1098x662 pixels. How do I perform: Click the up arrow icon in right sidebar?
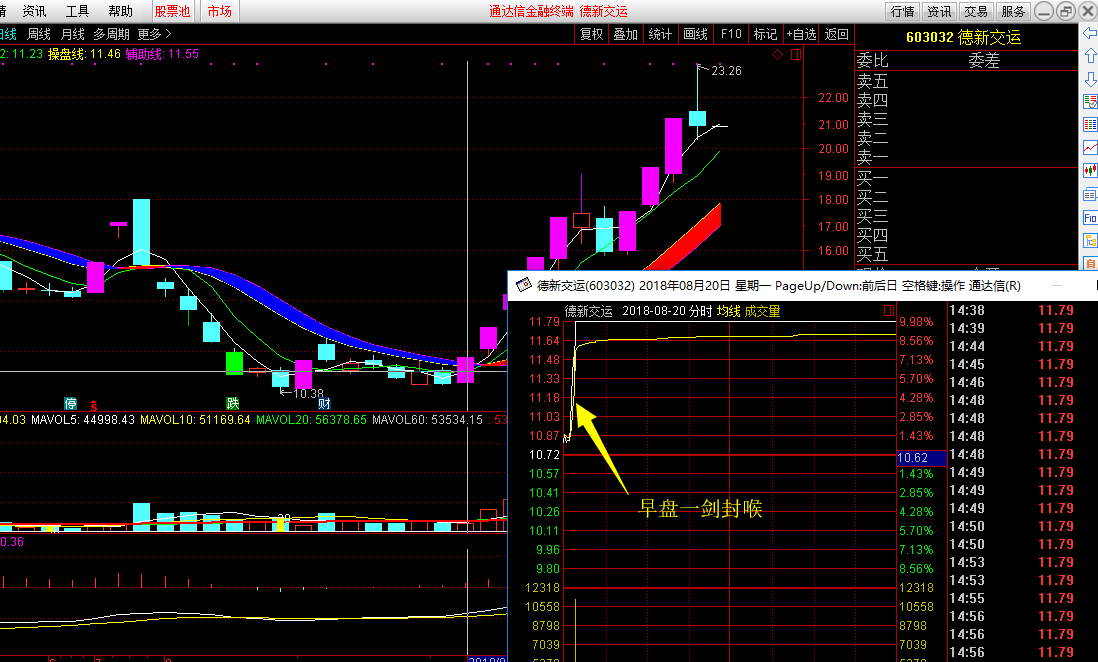click(x=1090, y=55)
